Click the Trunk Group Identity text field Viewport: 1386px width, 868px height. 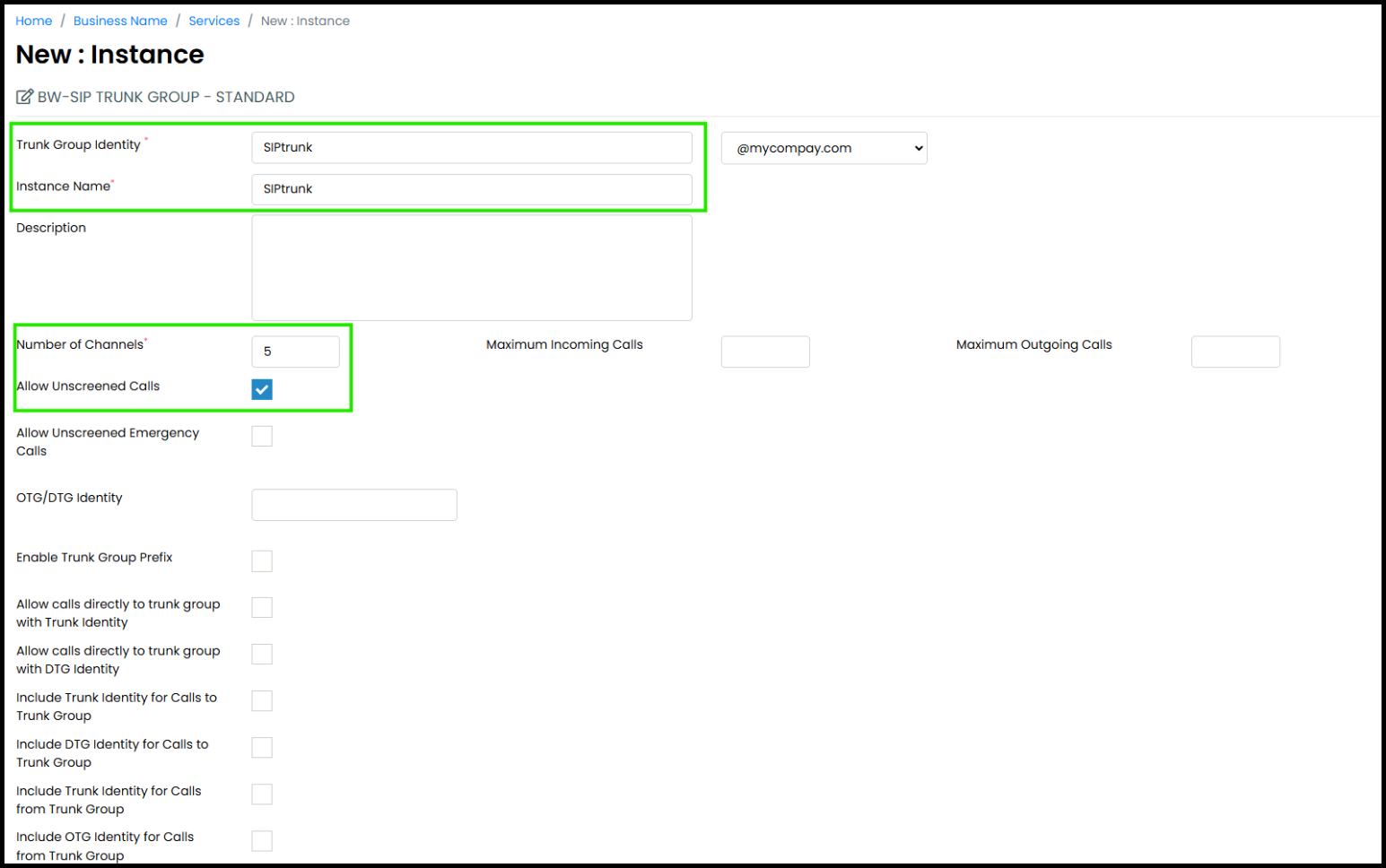472,147
